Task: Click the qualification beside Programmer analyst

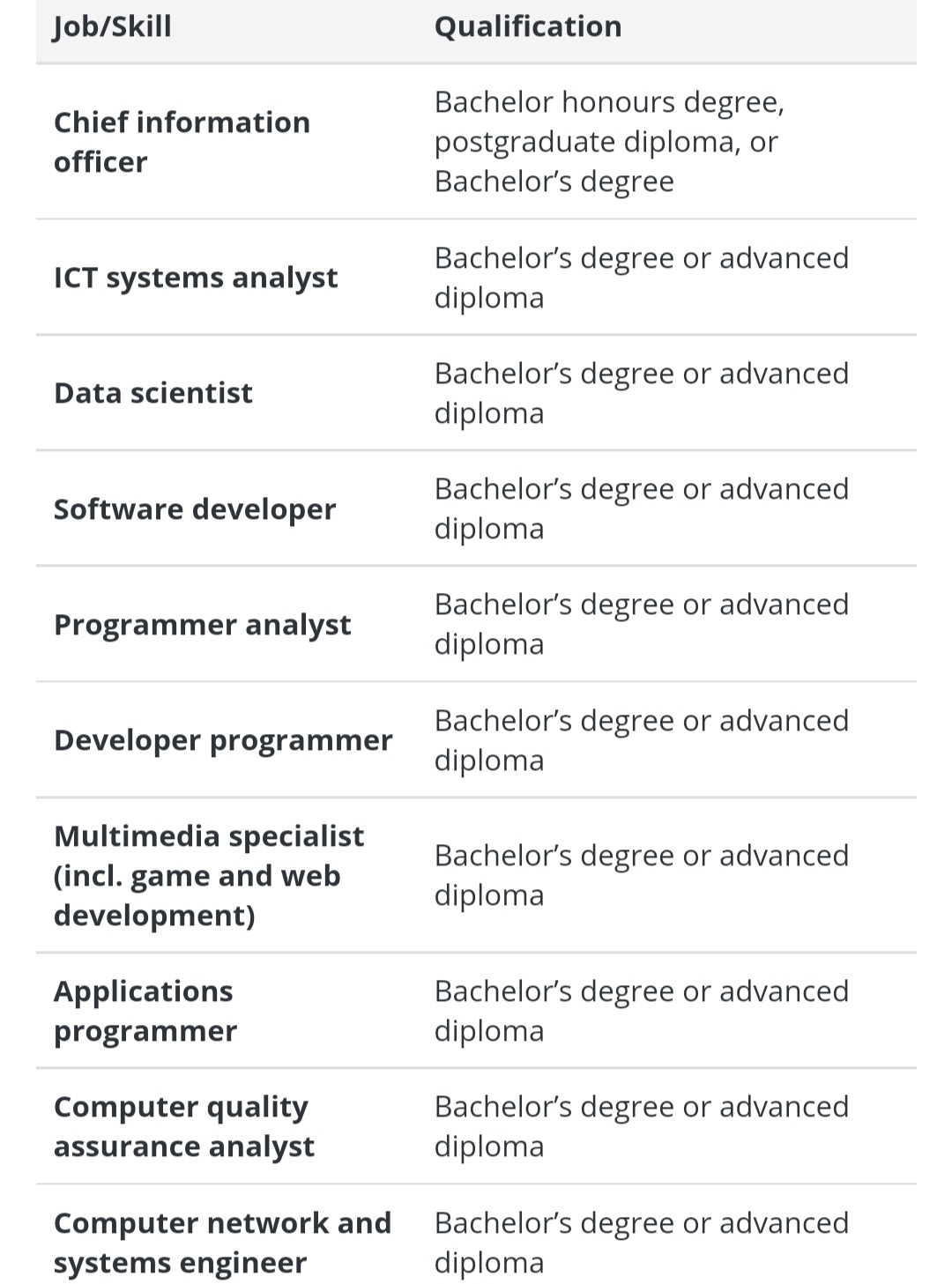Action: pyautogui.click(x=641, y=624)
